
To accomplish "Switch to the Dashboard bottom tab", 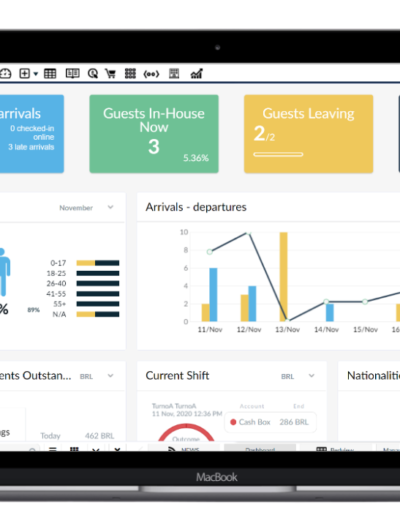I will 260,449.
